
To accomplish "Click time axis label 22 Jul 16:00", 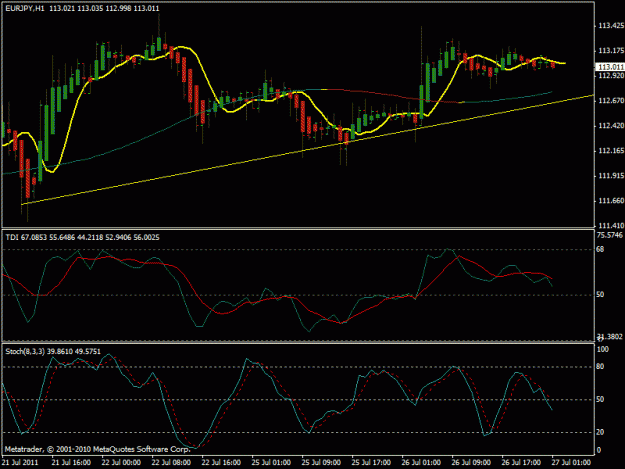I will coord(221,462).
